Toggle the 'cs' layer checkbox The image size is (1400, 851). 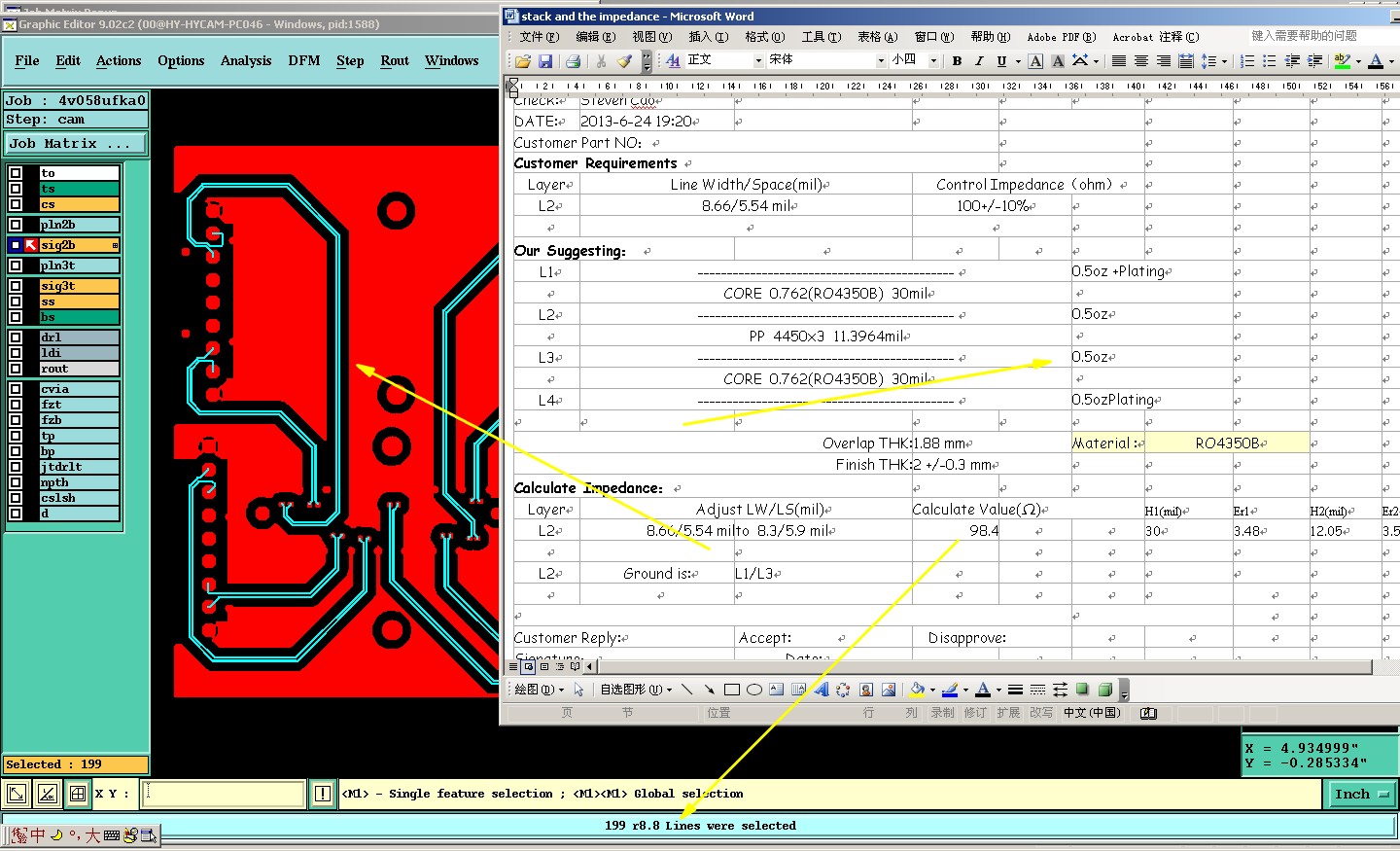pos(16,204)
